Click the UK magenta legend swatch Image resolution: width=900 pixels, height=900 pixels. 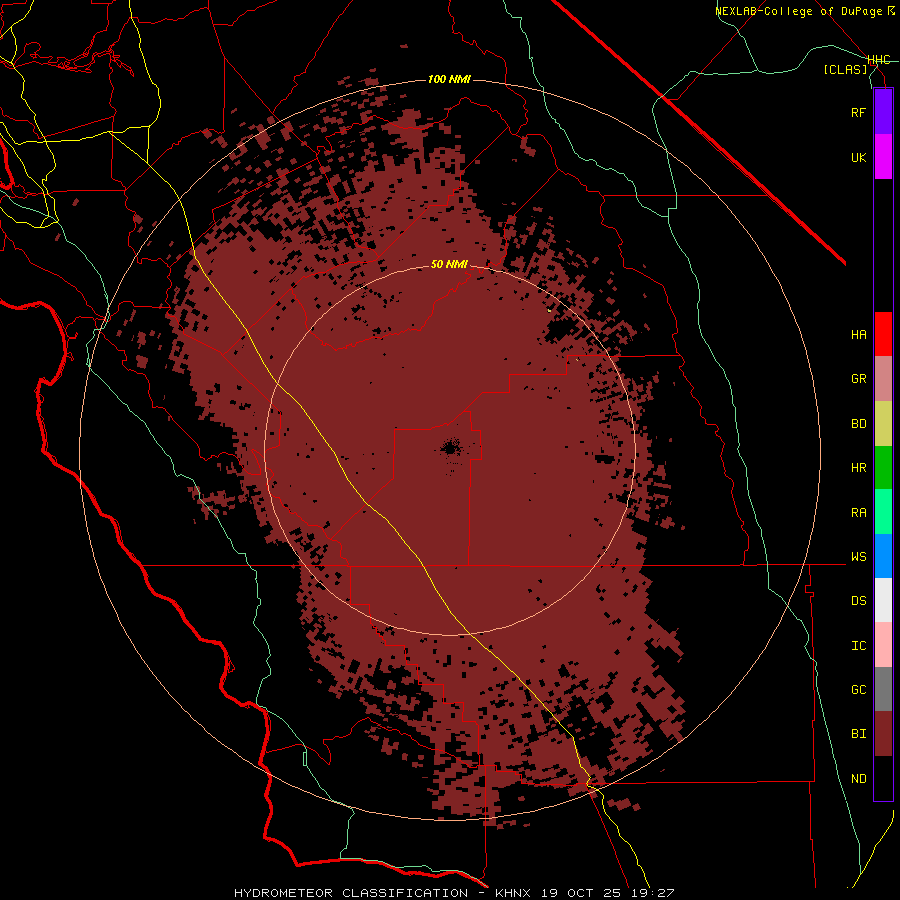pyautogui.click(x=883, y=157)
